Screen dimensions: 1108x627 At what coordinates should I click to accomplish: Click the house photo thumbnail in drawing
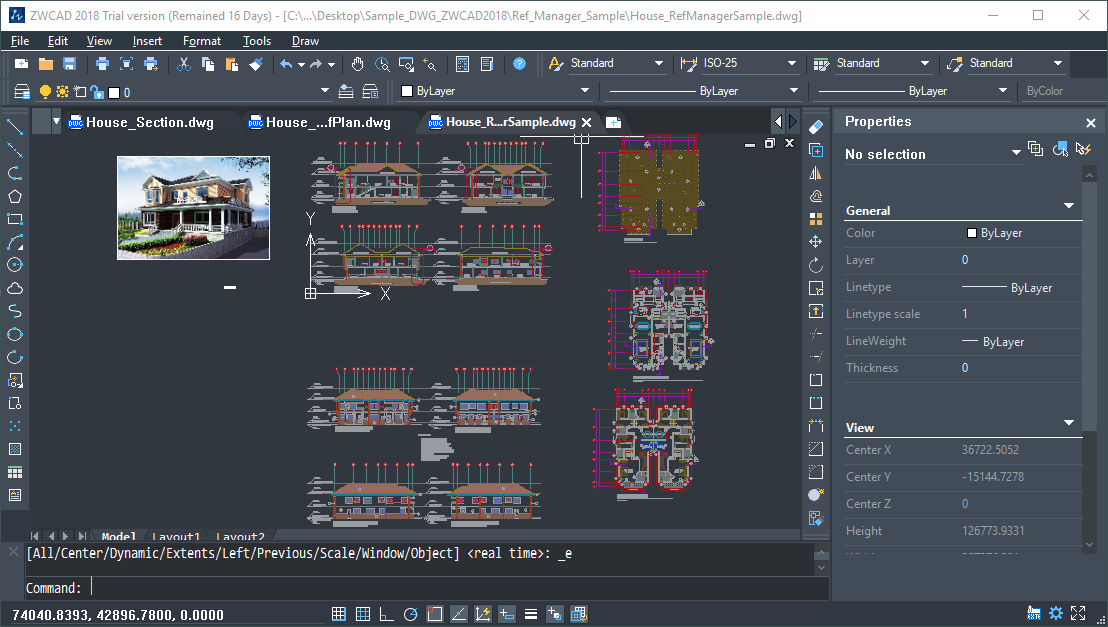click(193, 207)
